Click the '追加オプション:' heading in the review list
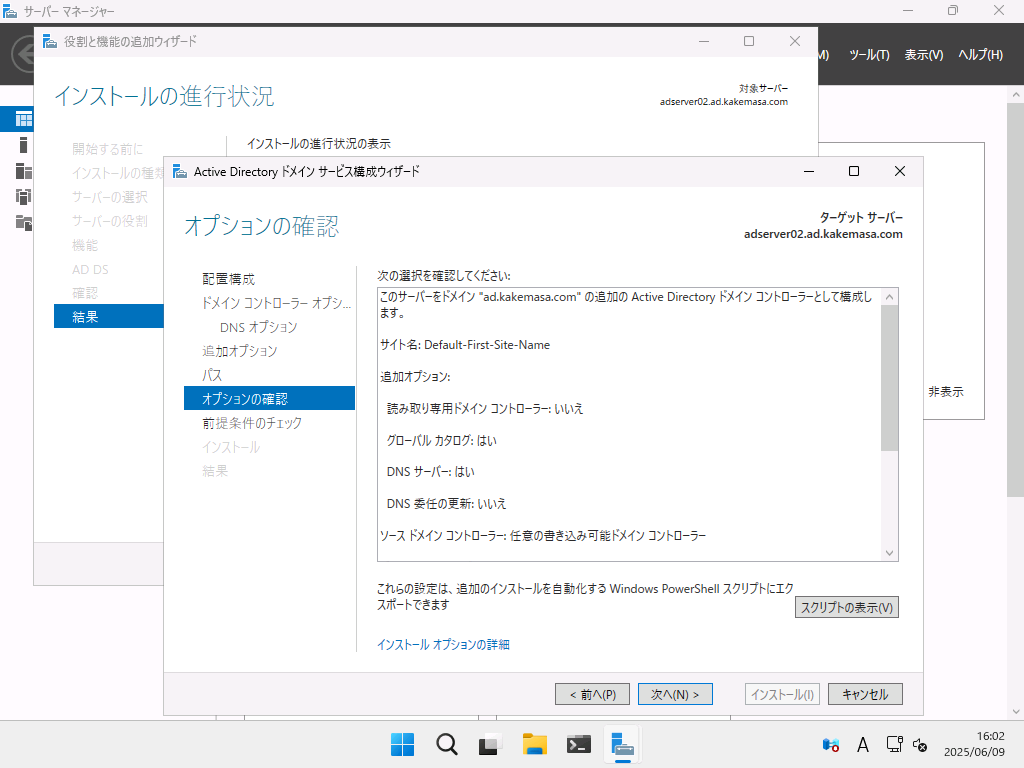Viewport: 1024px width, 768px height. [415, 377]
